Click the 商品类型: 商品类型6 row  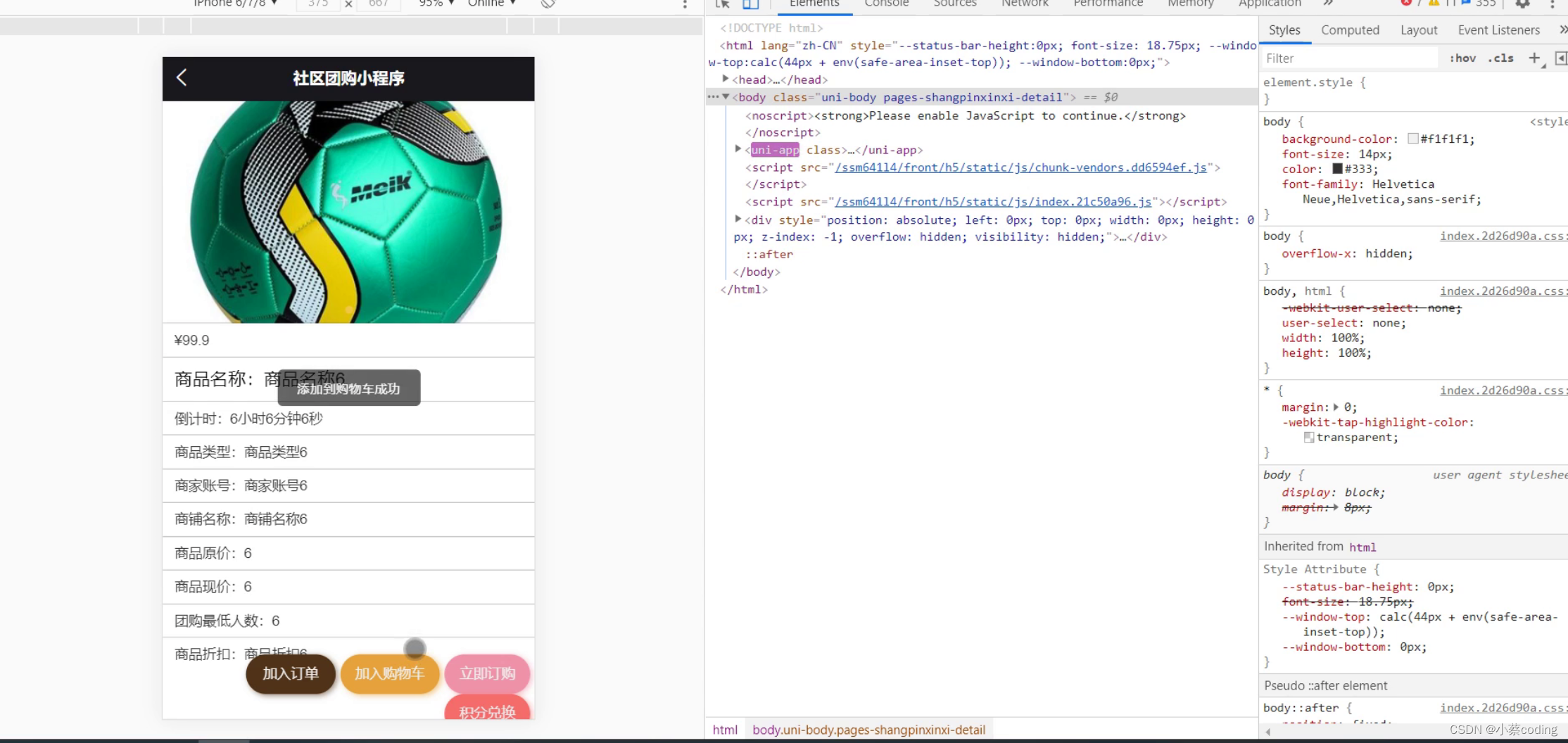348,452
